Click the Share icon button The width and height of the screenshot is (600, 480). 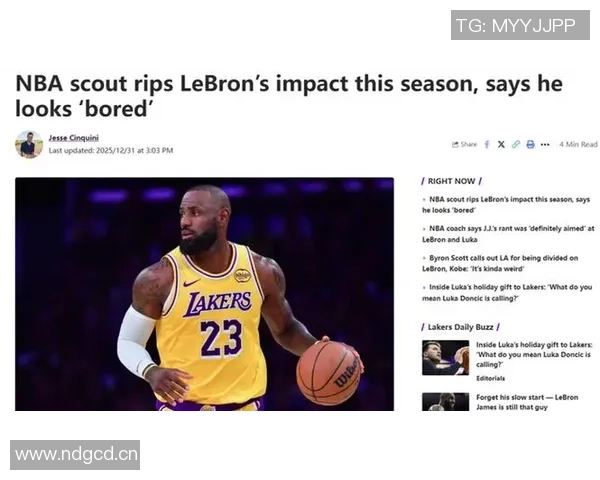(x=465, y=144)
